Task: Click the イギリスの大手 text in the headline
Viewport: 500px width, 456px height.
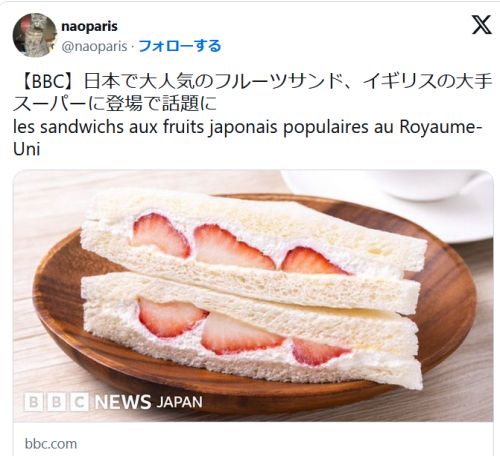Action: point(427,81)
